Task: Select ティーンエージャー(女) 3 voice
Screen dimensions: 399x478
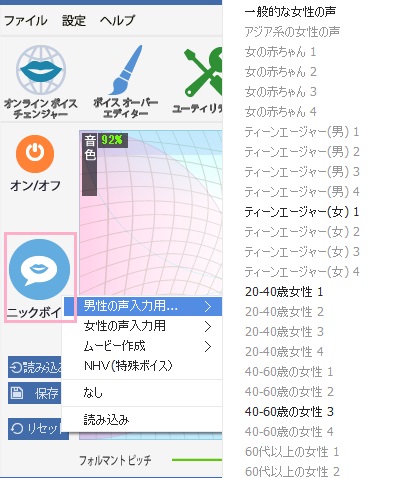Action: (x=302, y=252)
